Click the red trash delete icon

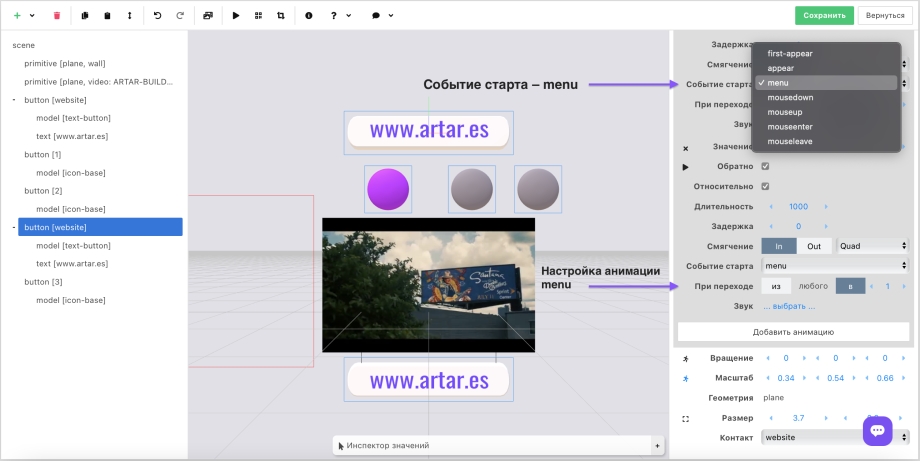(x=57, y=16)
